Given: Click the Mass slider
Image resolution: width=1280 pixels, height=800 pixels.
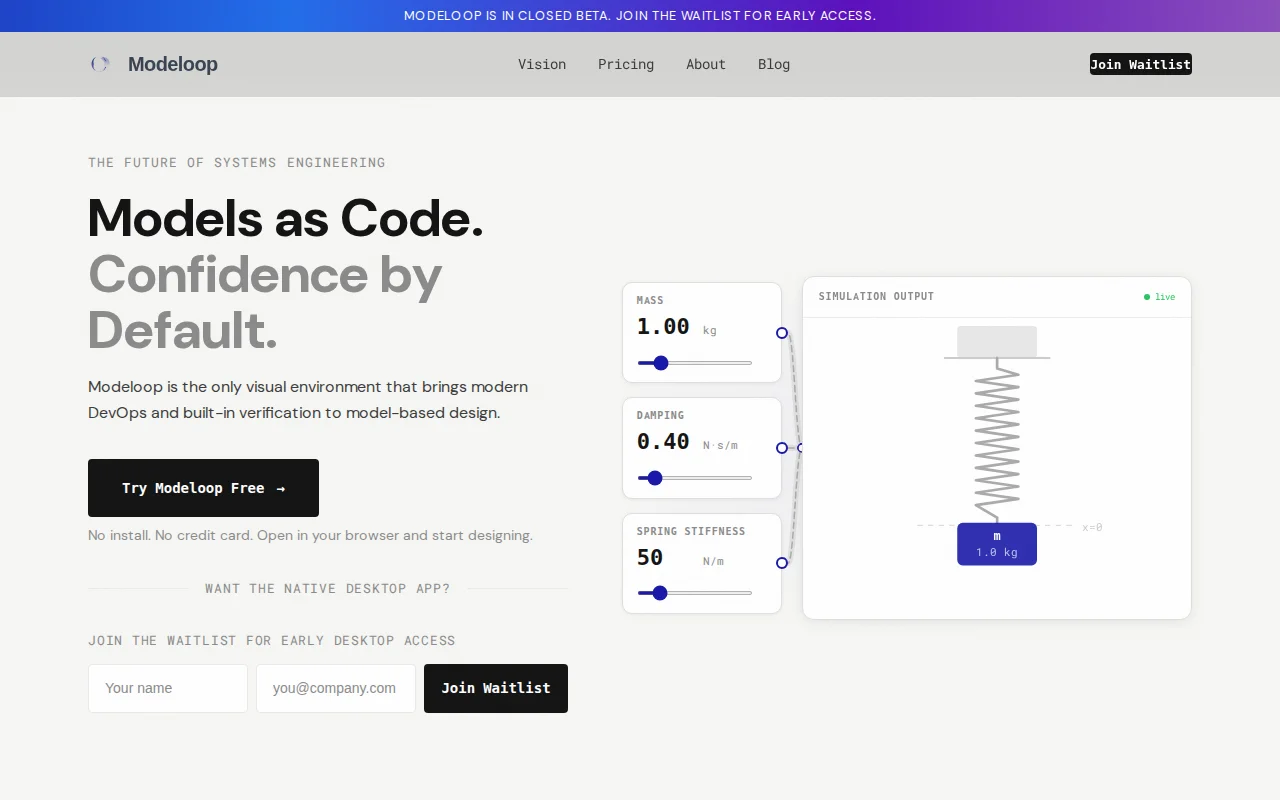Looking at the screenshot, I should [x=695, y=363].
